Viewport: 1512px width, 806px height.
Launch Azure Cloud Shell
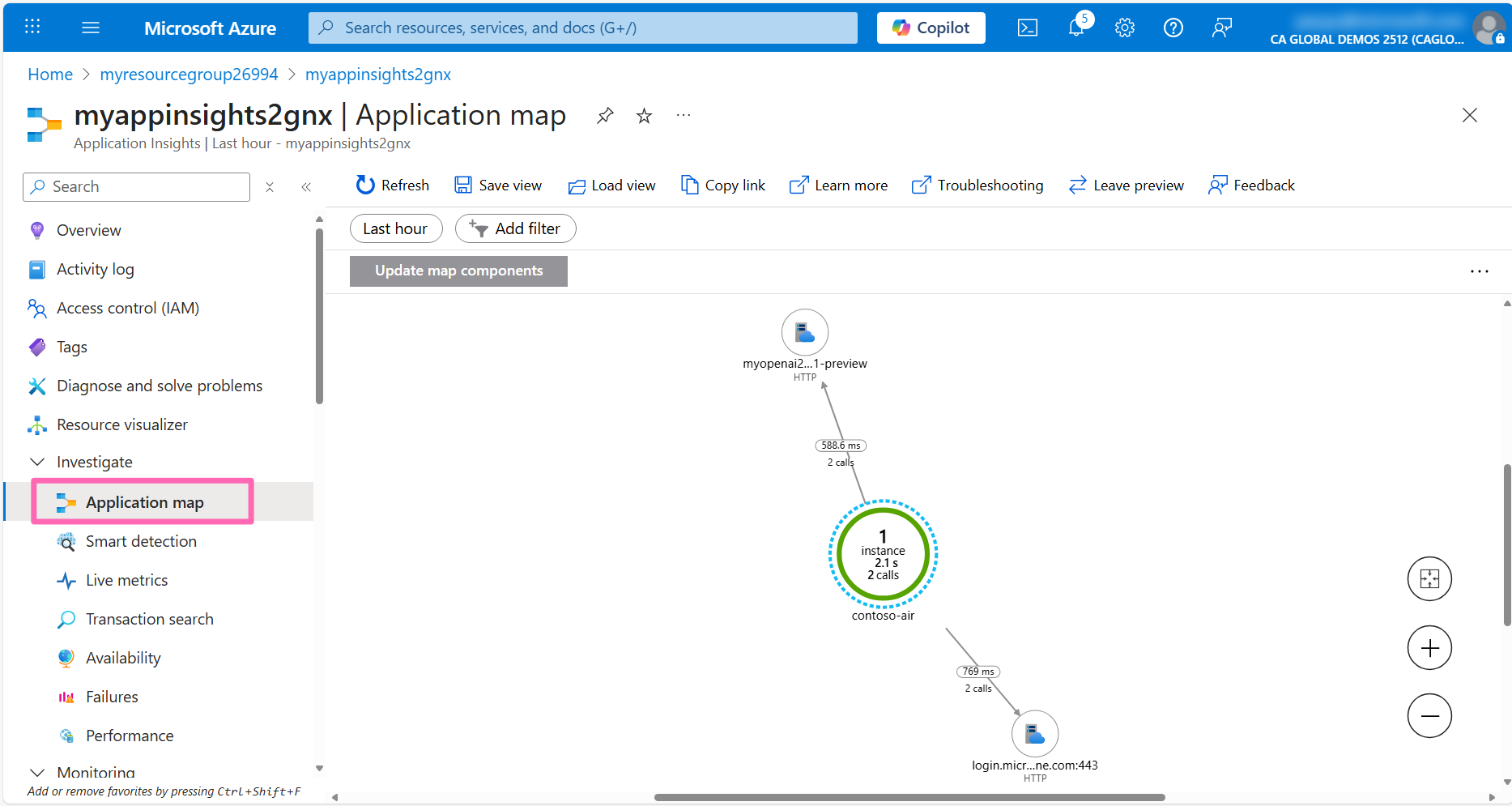(1027, 27)
